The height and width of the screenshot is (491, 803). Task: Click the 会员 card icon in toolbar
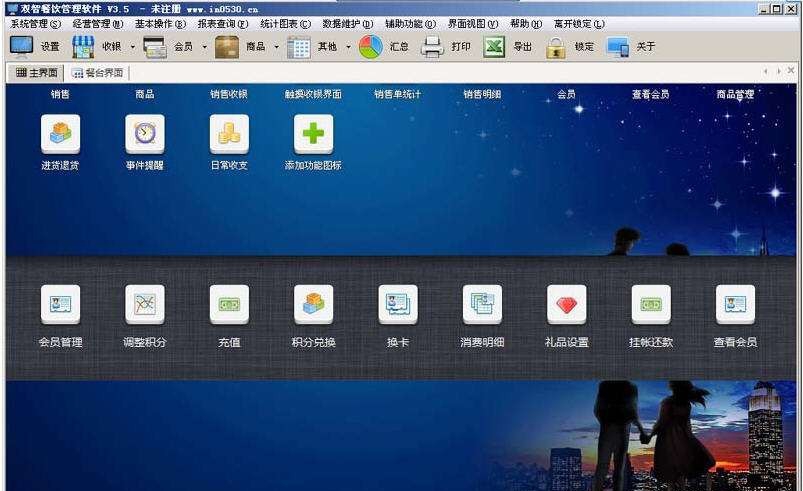click(155, 47)
